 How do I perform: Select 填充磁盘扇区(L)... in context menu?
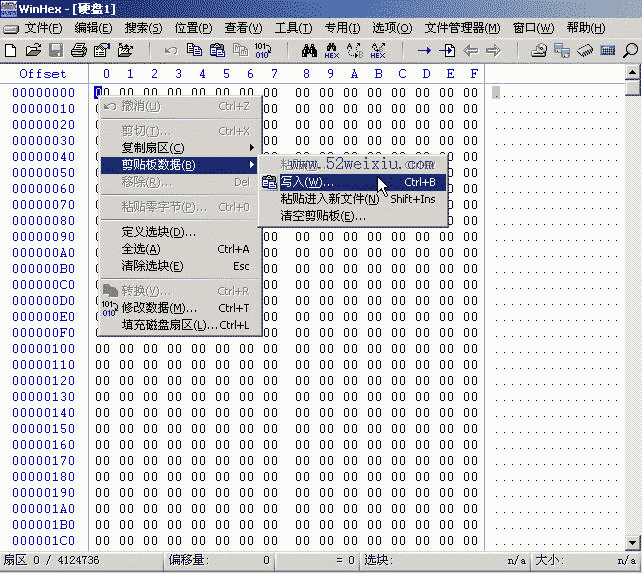point(179,325)
